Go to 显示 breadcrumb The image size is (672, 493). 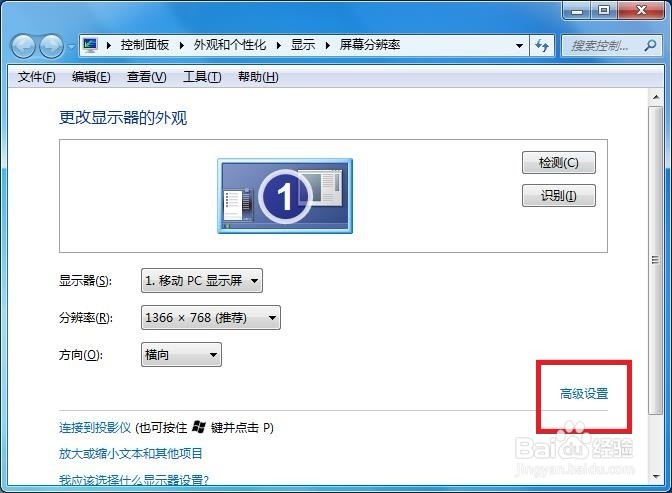pyautogui.click(x=303, y=45)
